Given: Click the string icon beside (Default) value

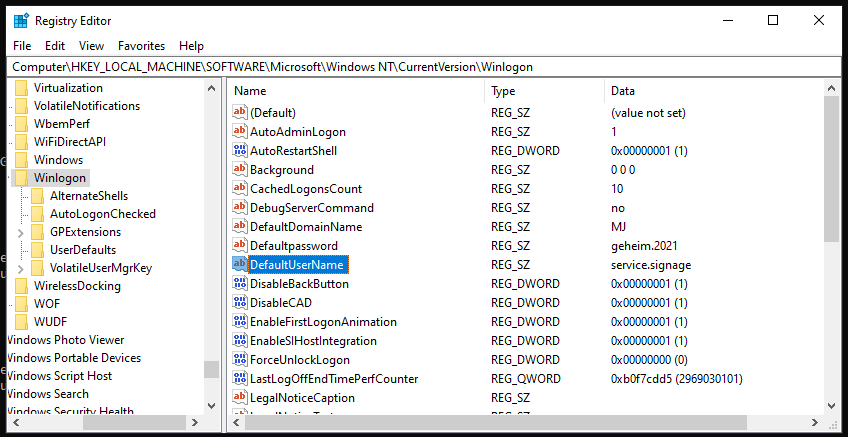Looking at the screenshot, I should click(x=240, y=112).
